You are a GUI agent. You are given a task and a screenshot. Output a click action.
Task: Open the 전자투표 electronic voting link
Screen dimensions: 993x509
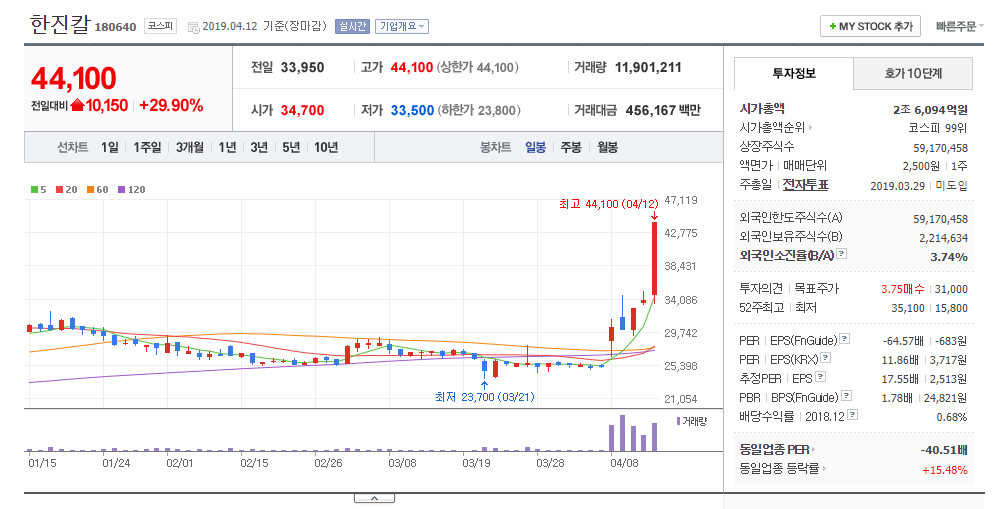point(805,185)
